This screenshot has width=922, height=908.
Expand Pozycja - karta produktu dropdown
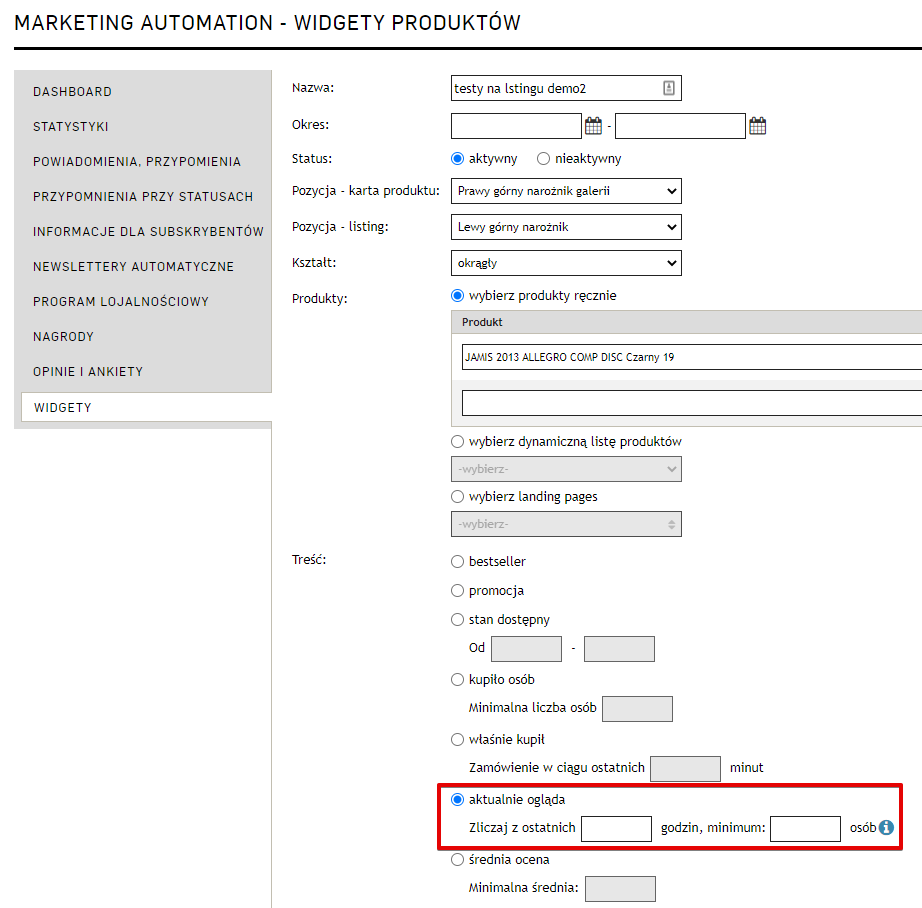566,191
